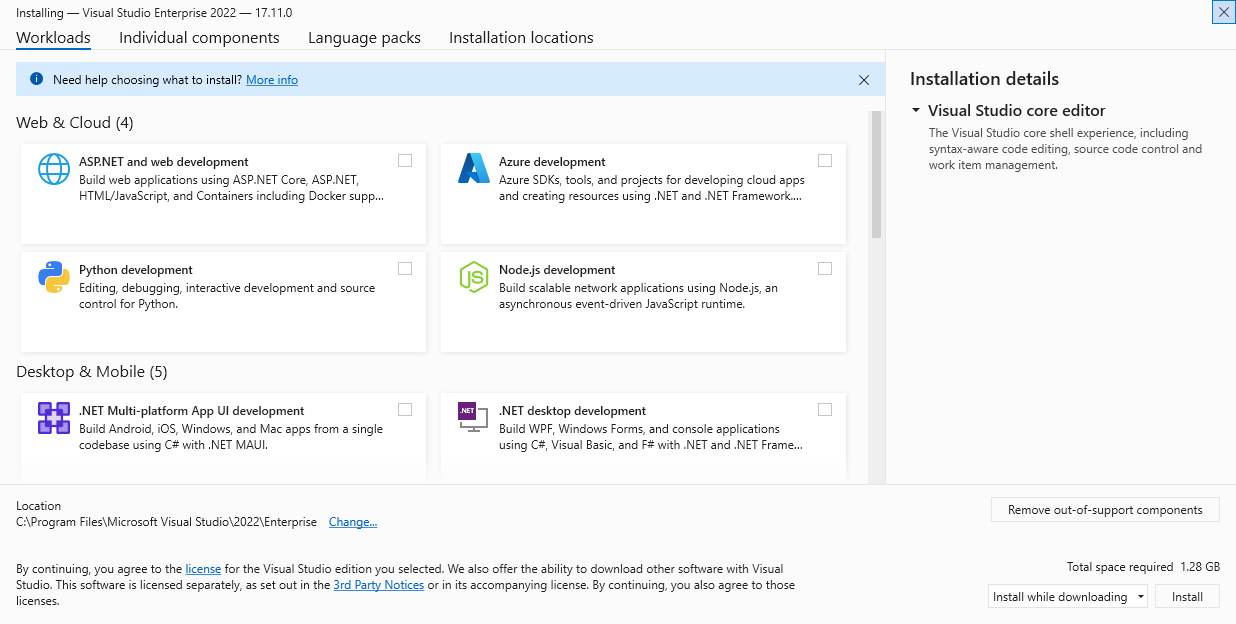The height and width of the screenshot is (624, 1236).
Task: Click Change... location link
Action: coord(353,522)
